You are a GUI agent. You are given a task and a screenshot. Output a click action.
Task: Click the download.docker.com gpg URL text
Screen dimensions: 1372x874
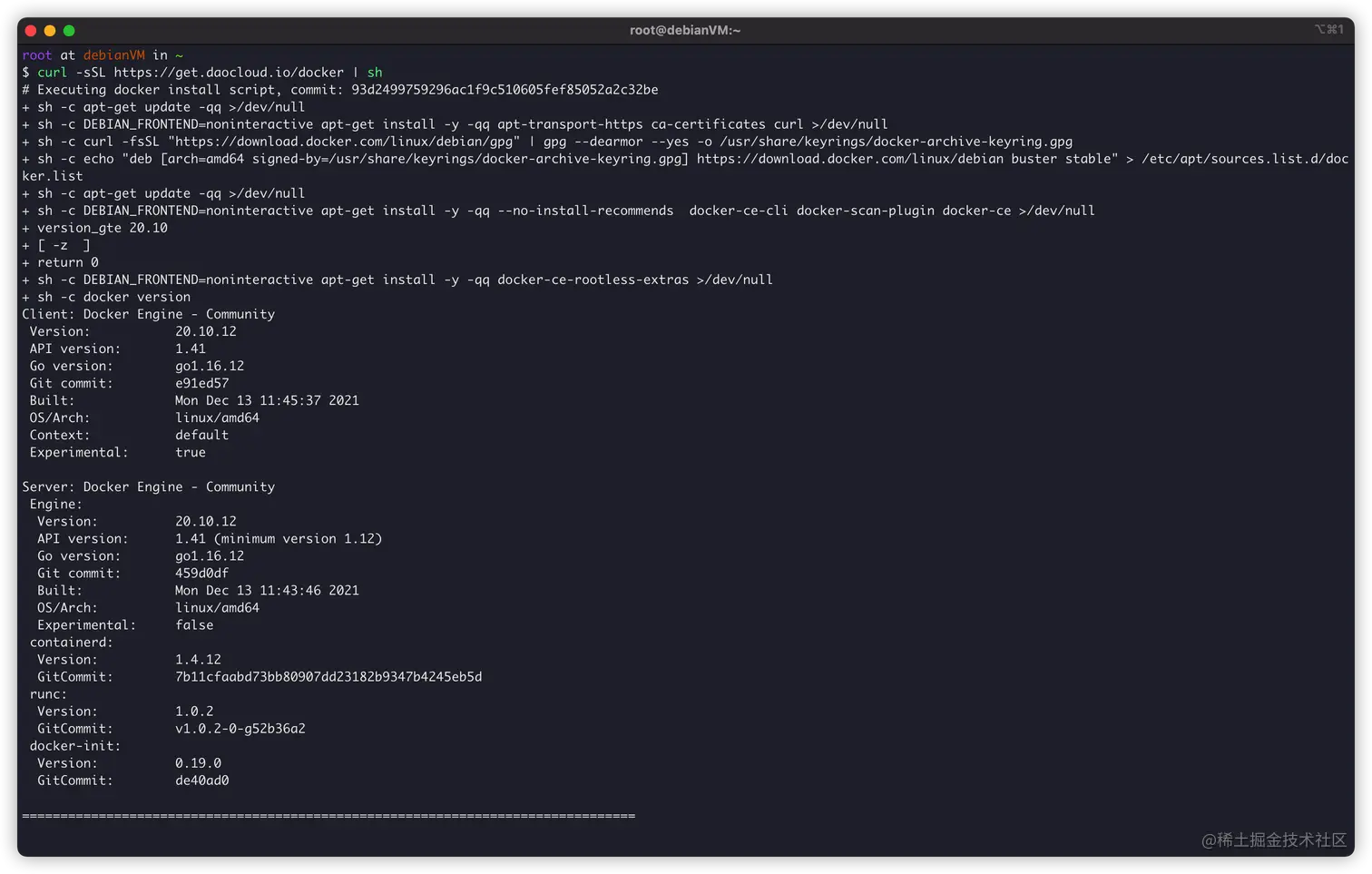tap(344, 142)
